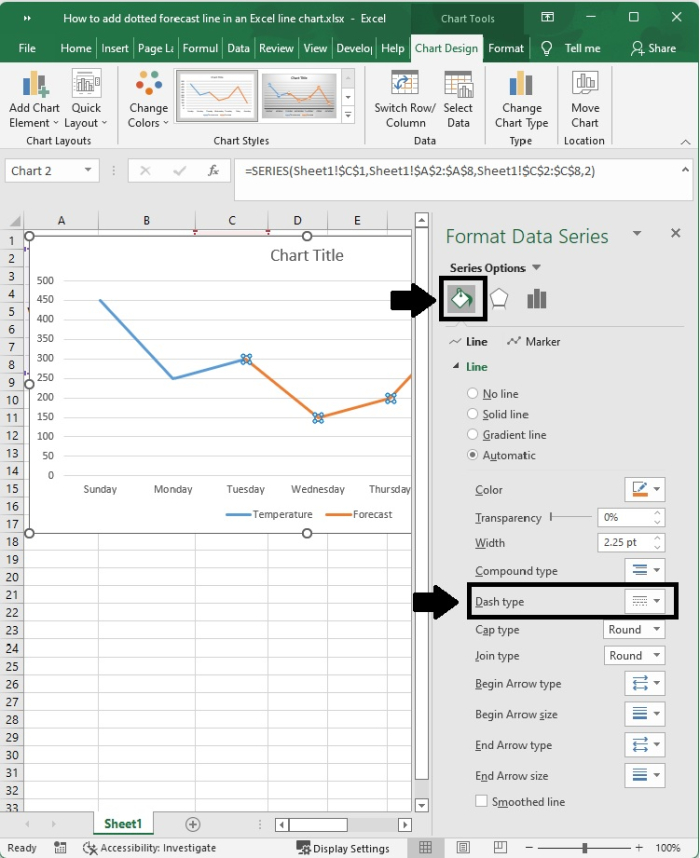700x858 pixels.
Task: Click Change Chart Type
Action: pyautogui.click(x=521, y=100)
